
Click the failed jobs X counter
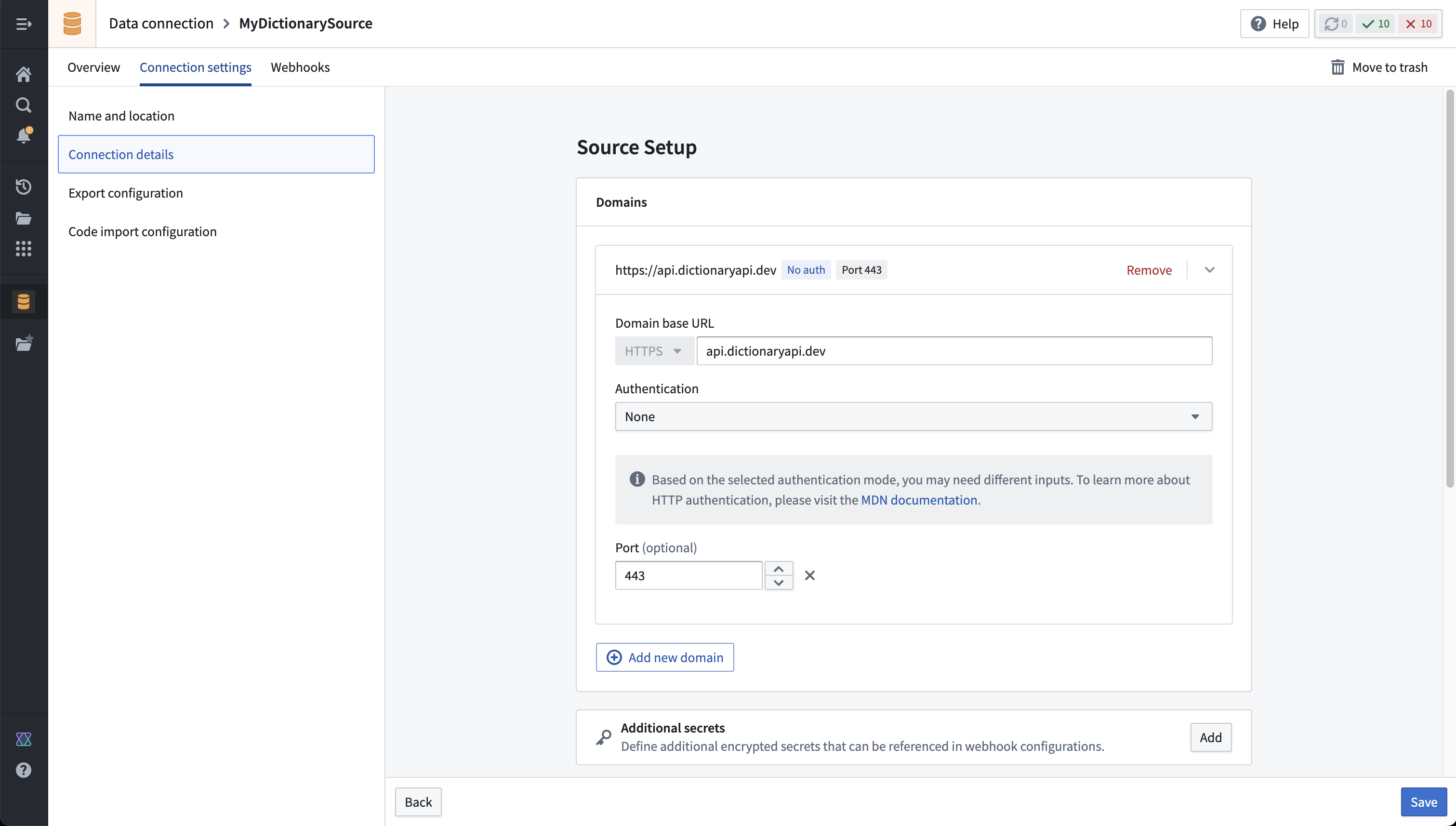(x=1418, y=24)
